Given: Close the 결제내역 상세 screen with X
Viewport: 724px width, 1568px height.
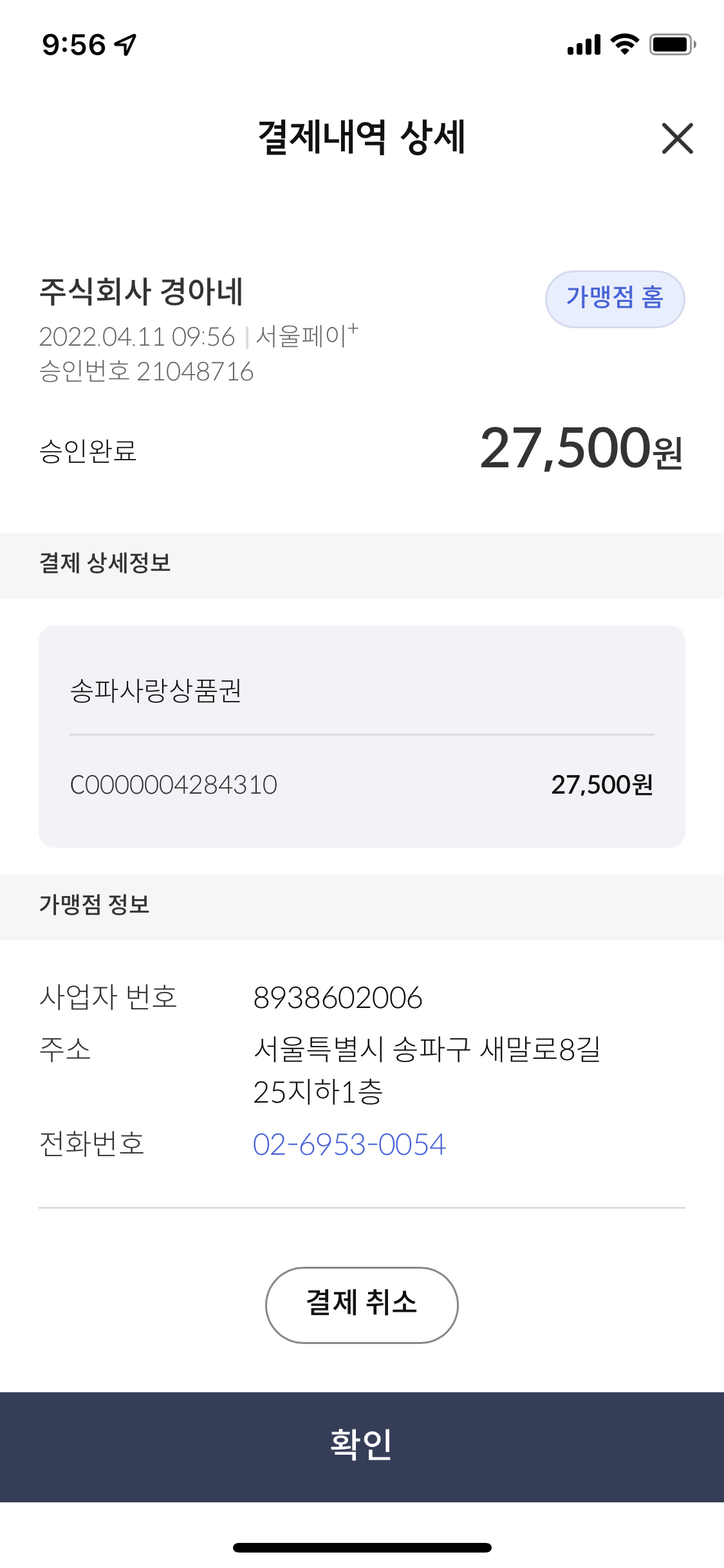Looking at the screenshot, I should pos(677,138).
